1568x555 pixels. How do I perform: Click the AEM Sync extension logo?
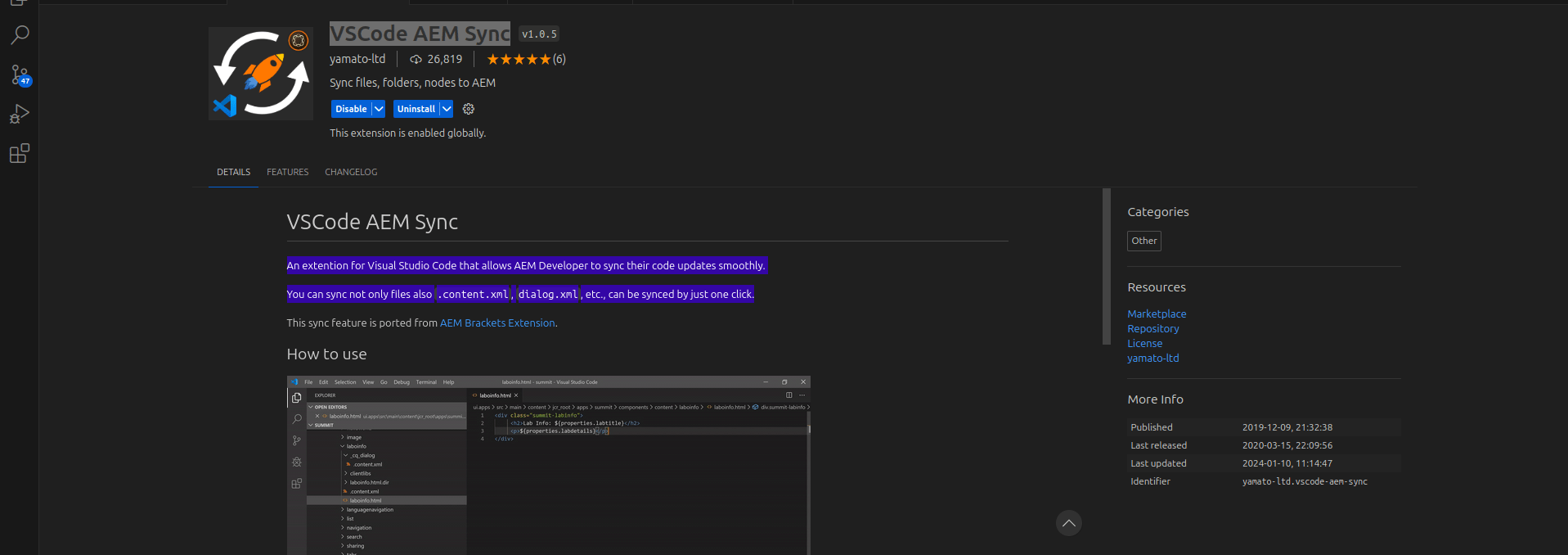(261, 74)
